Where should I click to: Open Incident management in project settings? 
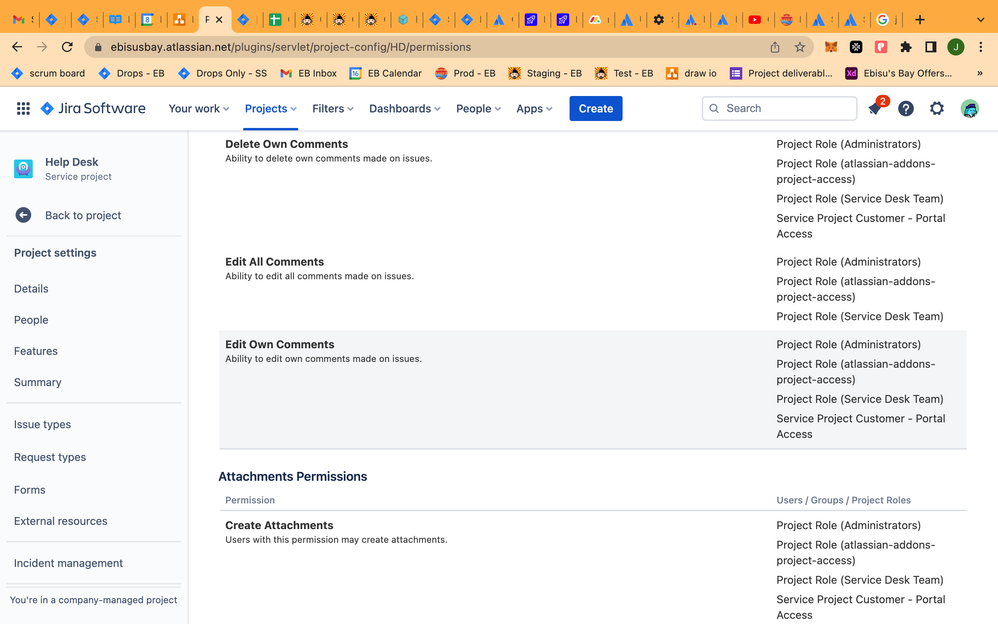[68, 563]
